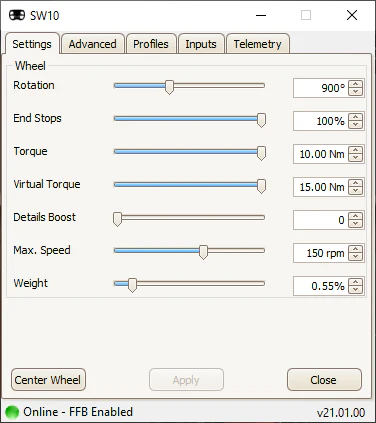Click the Center Wheel button

click(48, 380)
